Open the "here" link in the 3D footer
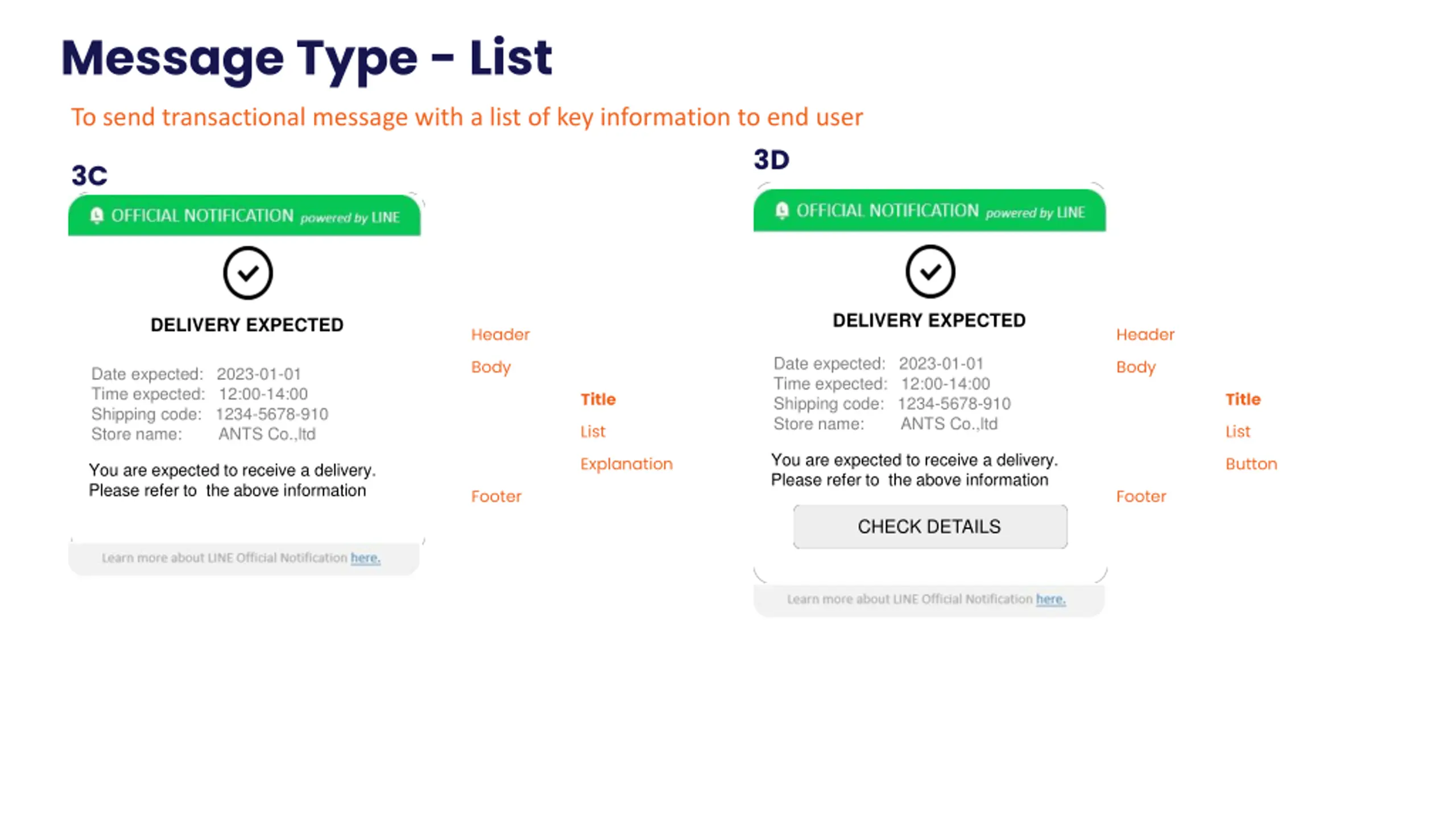This screenshot has width=1456, height=819. [1050, 599]
